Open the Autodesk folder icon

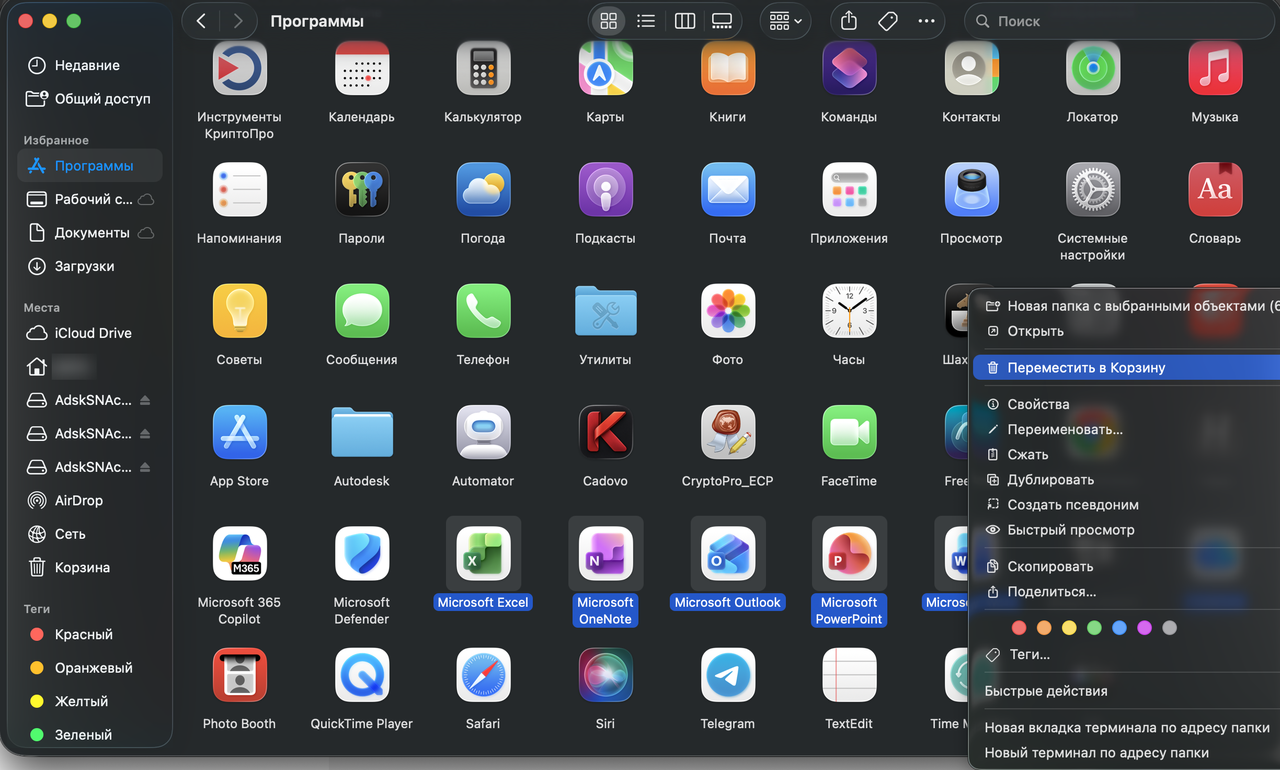point(361,432)
